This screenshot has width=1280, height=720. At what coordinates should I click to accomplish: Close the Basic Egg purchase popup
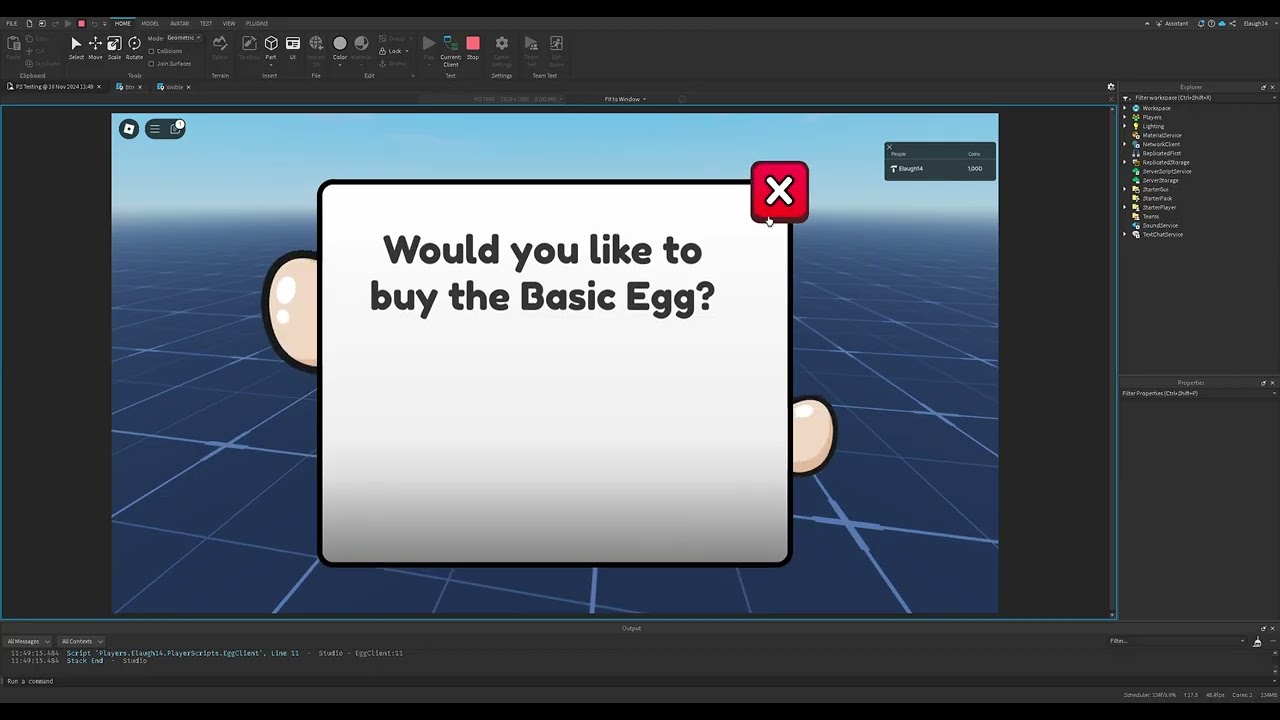779,191
